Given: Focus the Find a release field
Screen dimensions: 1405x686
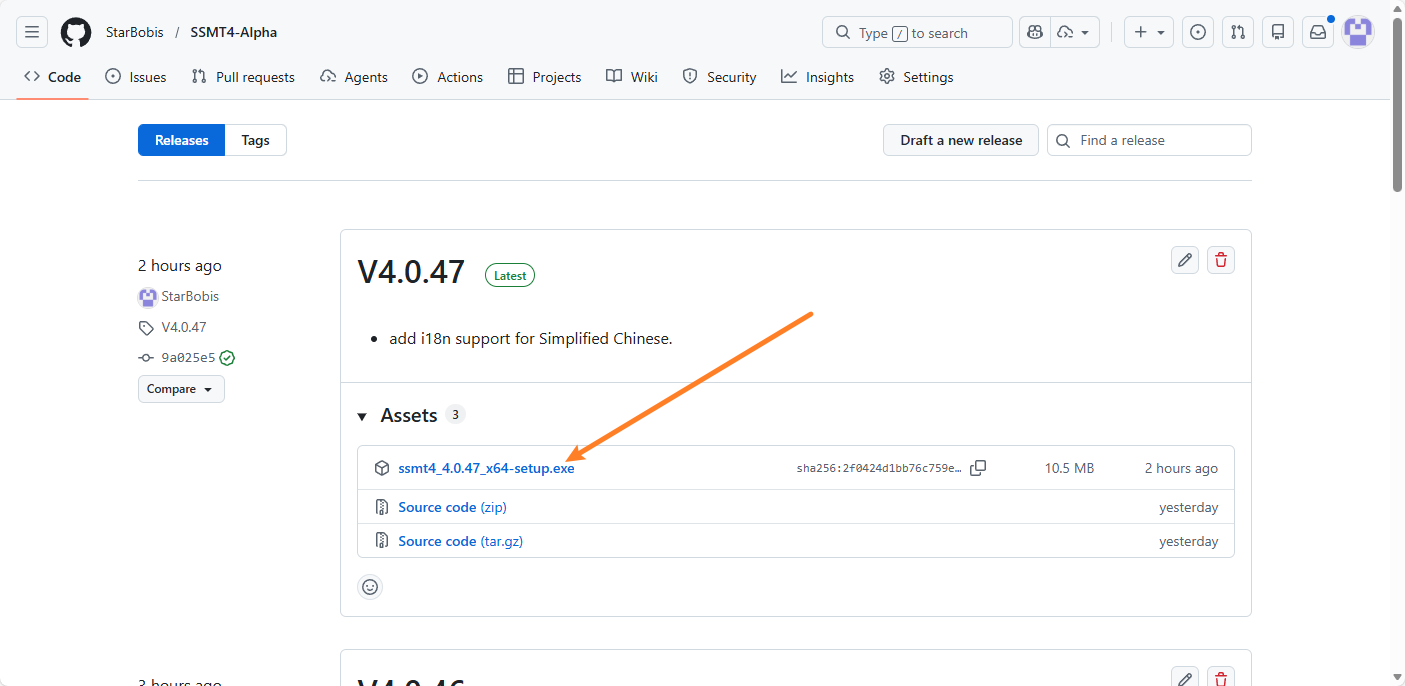Looking at the screenshot, I should click(1149, 140).
